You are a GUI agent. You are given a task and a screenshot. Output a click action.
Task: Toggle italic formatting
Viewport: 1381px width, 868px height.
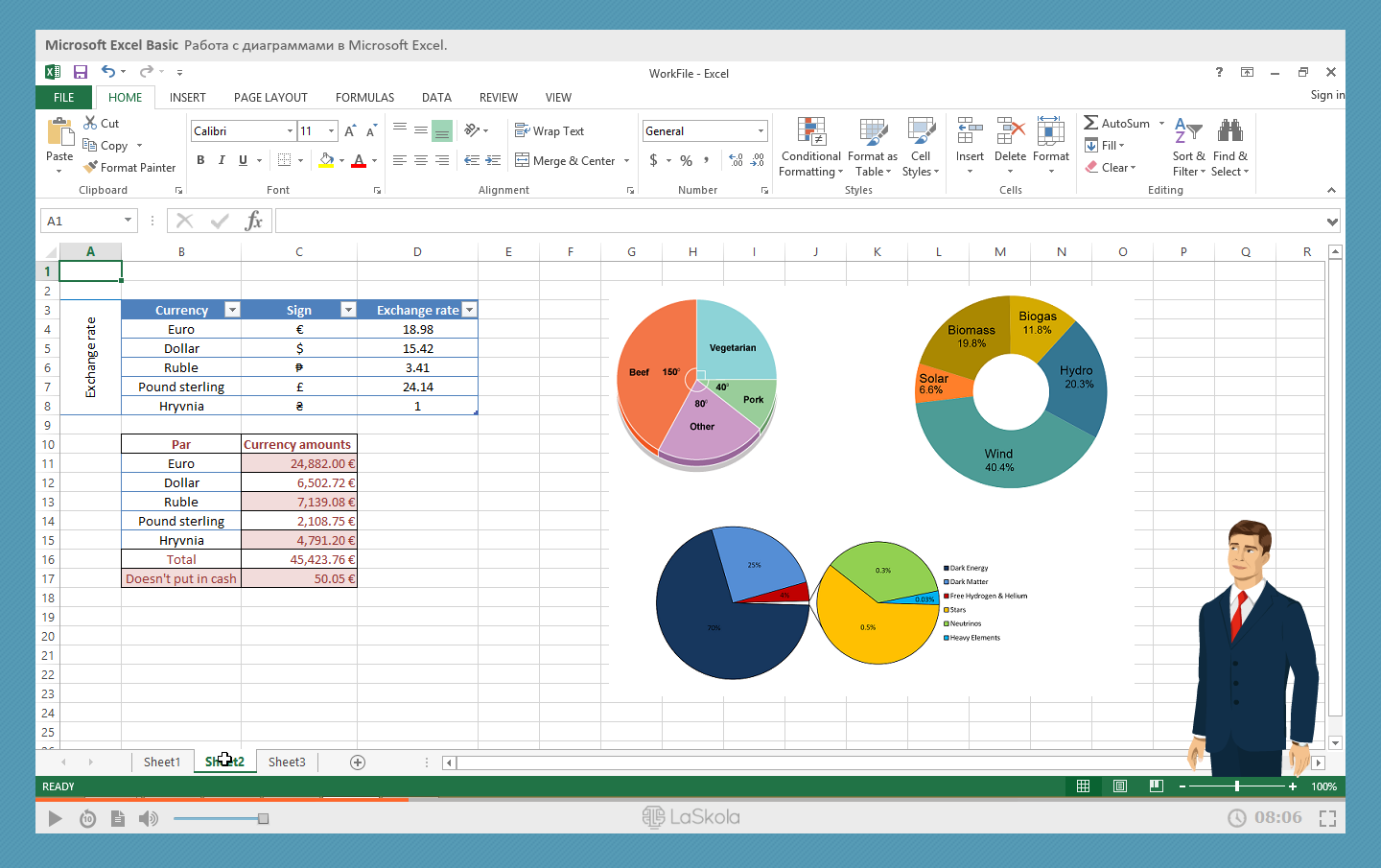pos(222,160)
